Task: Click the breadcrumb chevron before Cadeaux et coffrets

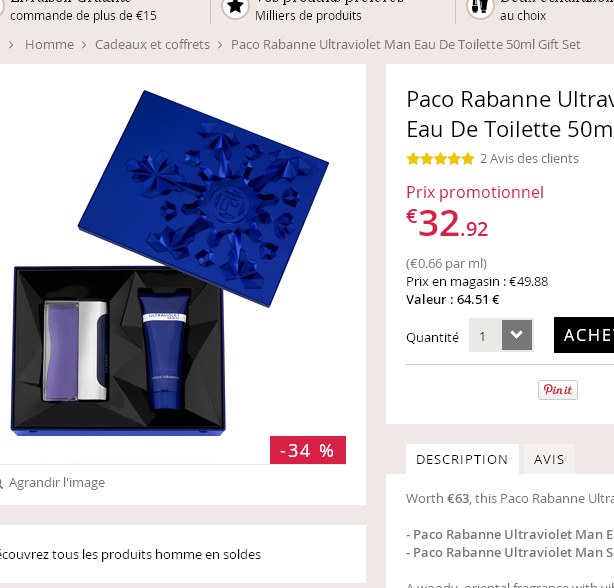Action: [x=84, y=45]
